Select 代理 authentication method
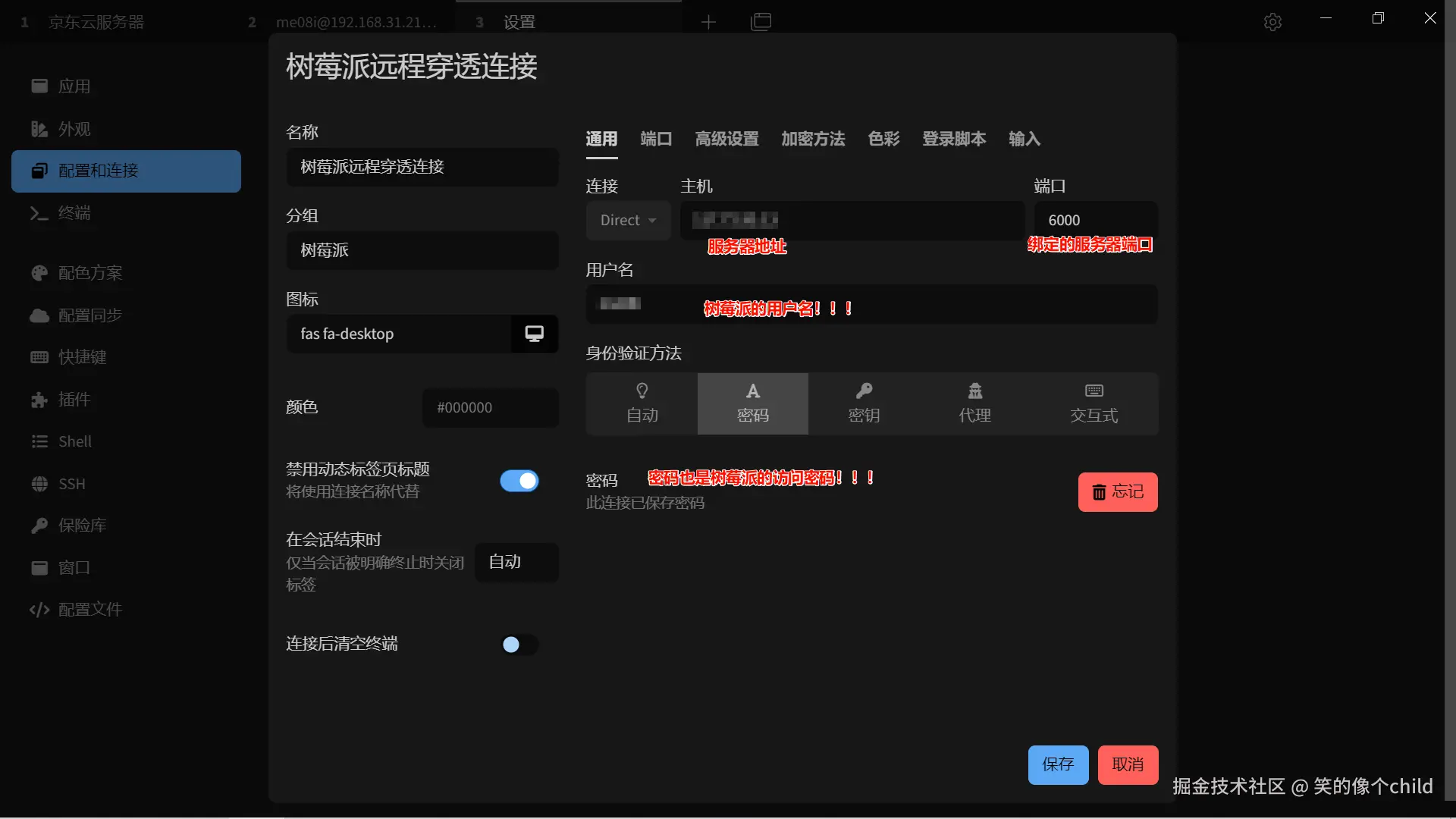 (x=974, y=403)
